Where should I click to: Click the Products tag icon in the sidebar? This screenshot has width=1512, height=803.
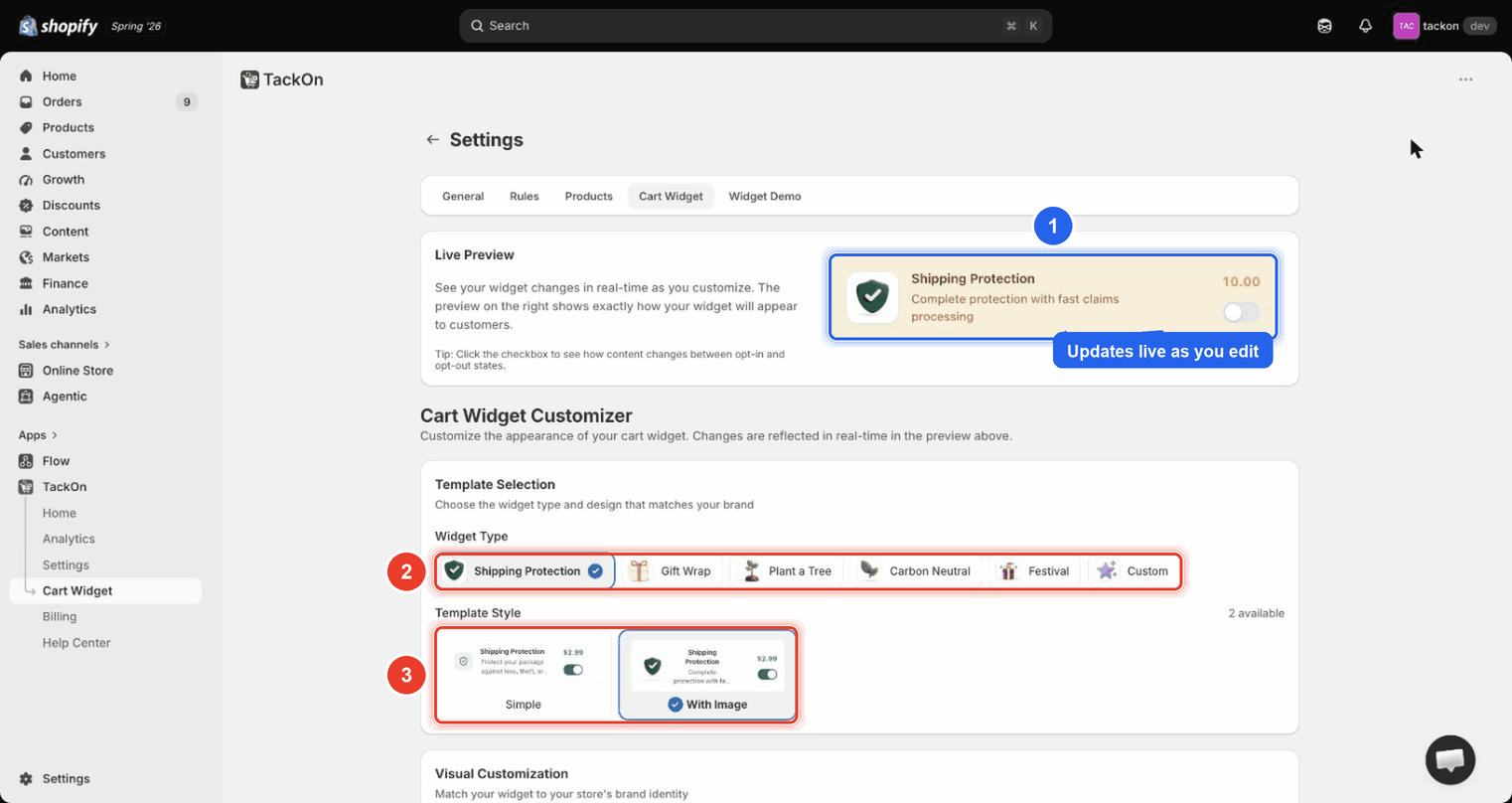pos(26,127)
